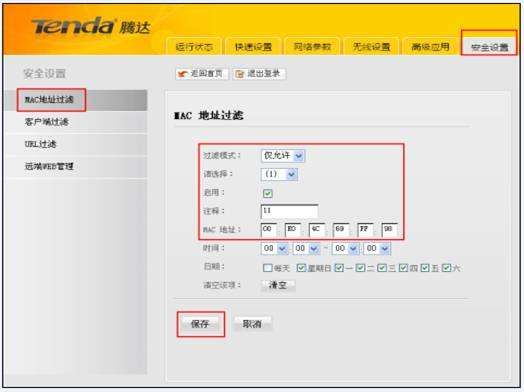Open the last end-minute time dropdown
The image size is (524, 392).
pyautogui.click(x=377, y=248)
